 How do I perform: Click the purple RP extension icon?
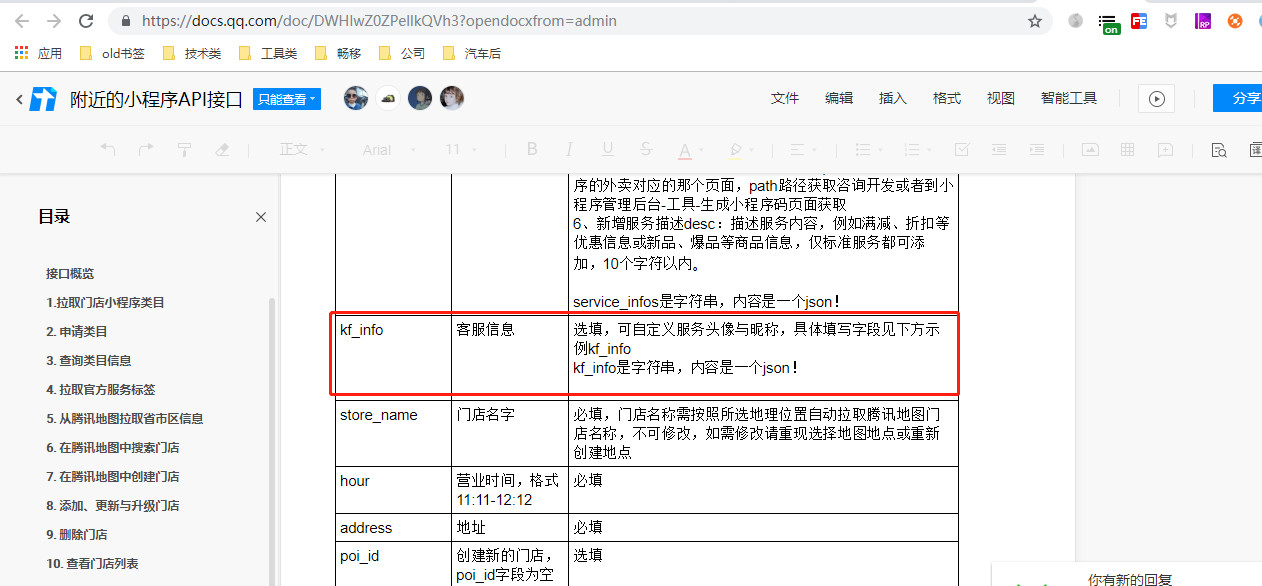coord(1203,20)
